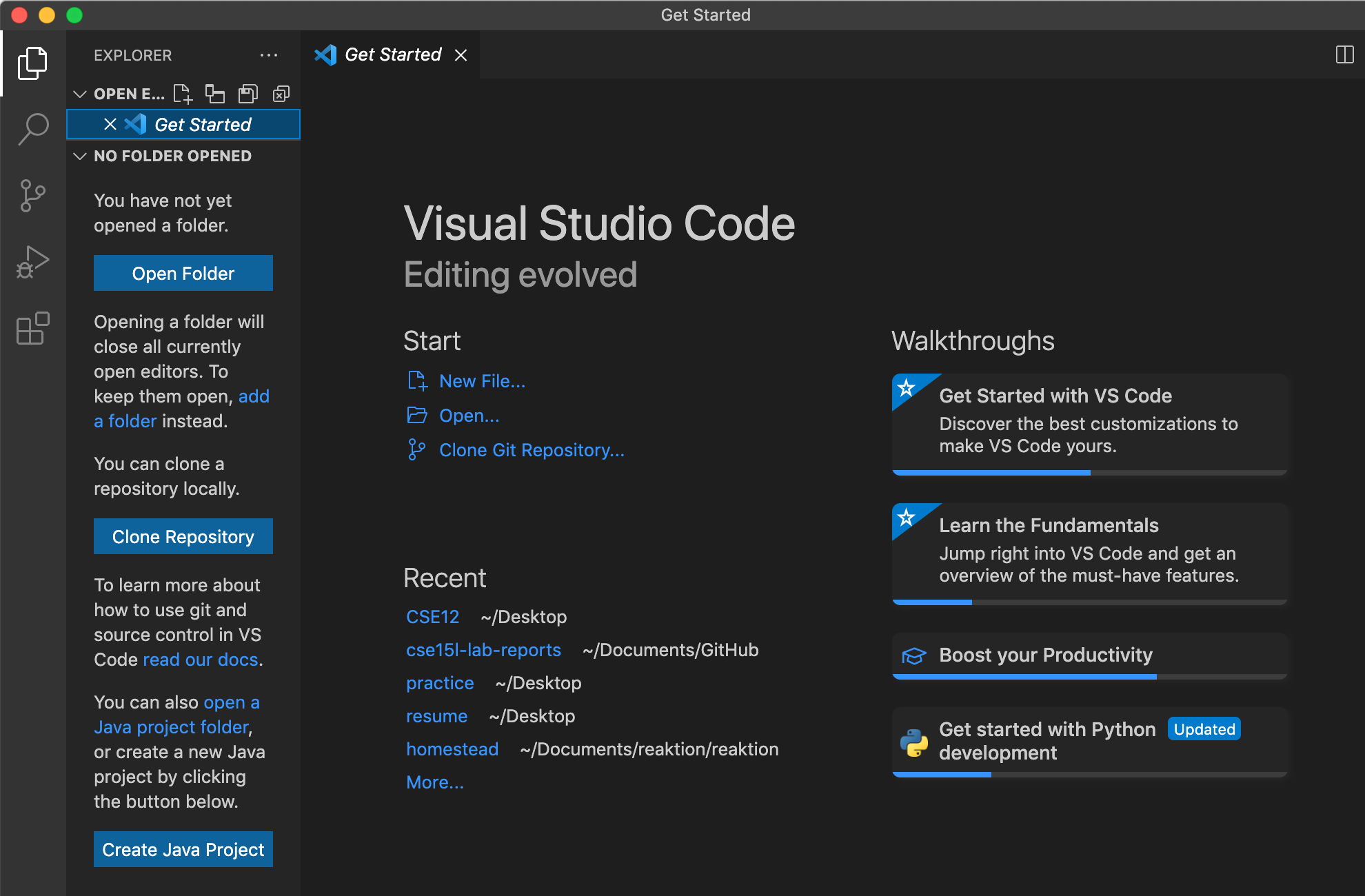This screenshot has width=1365, height=896.
Task: Open the Search view in activity bar
Action: (32, 129)
